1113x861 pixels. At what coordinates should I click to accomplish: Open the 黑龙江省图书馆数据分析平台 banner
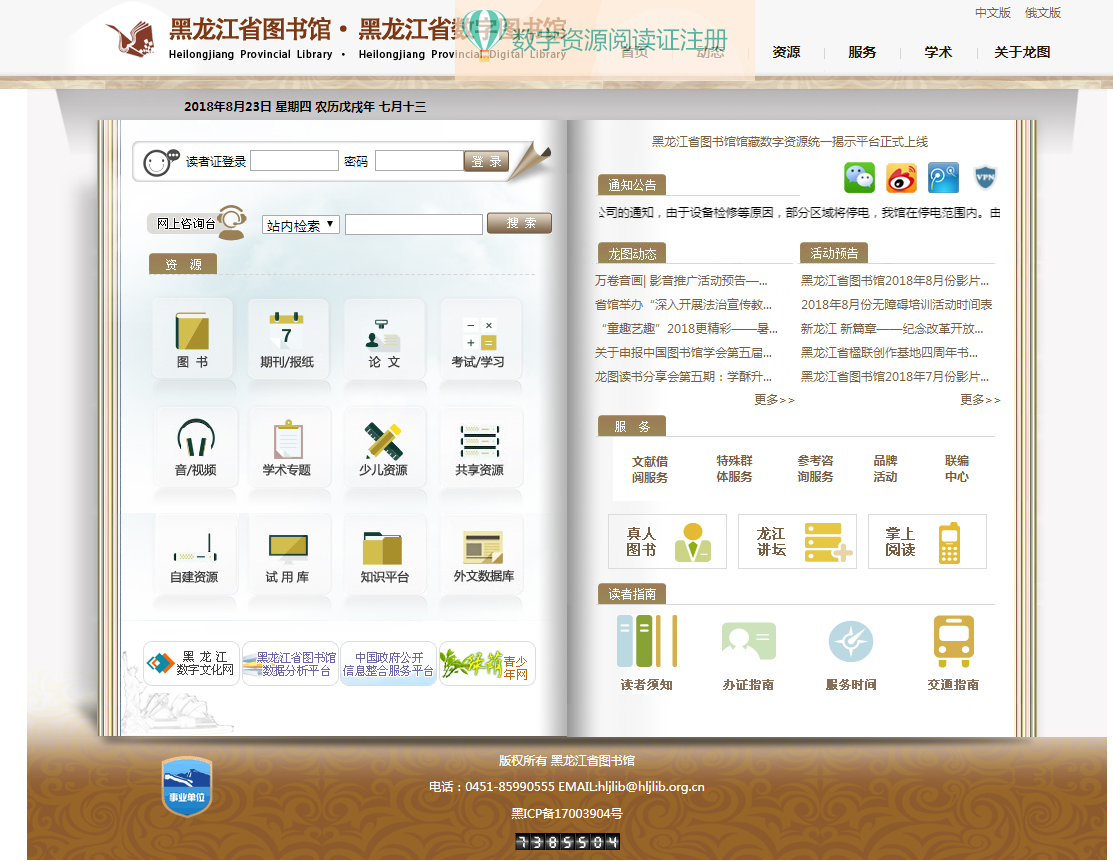[290, 664]
